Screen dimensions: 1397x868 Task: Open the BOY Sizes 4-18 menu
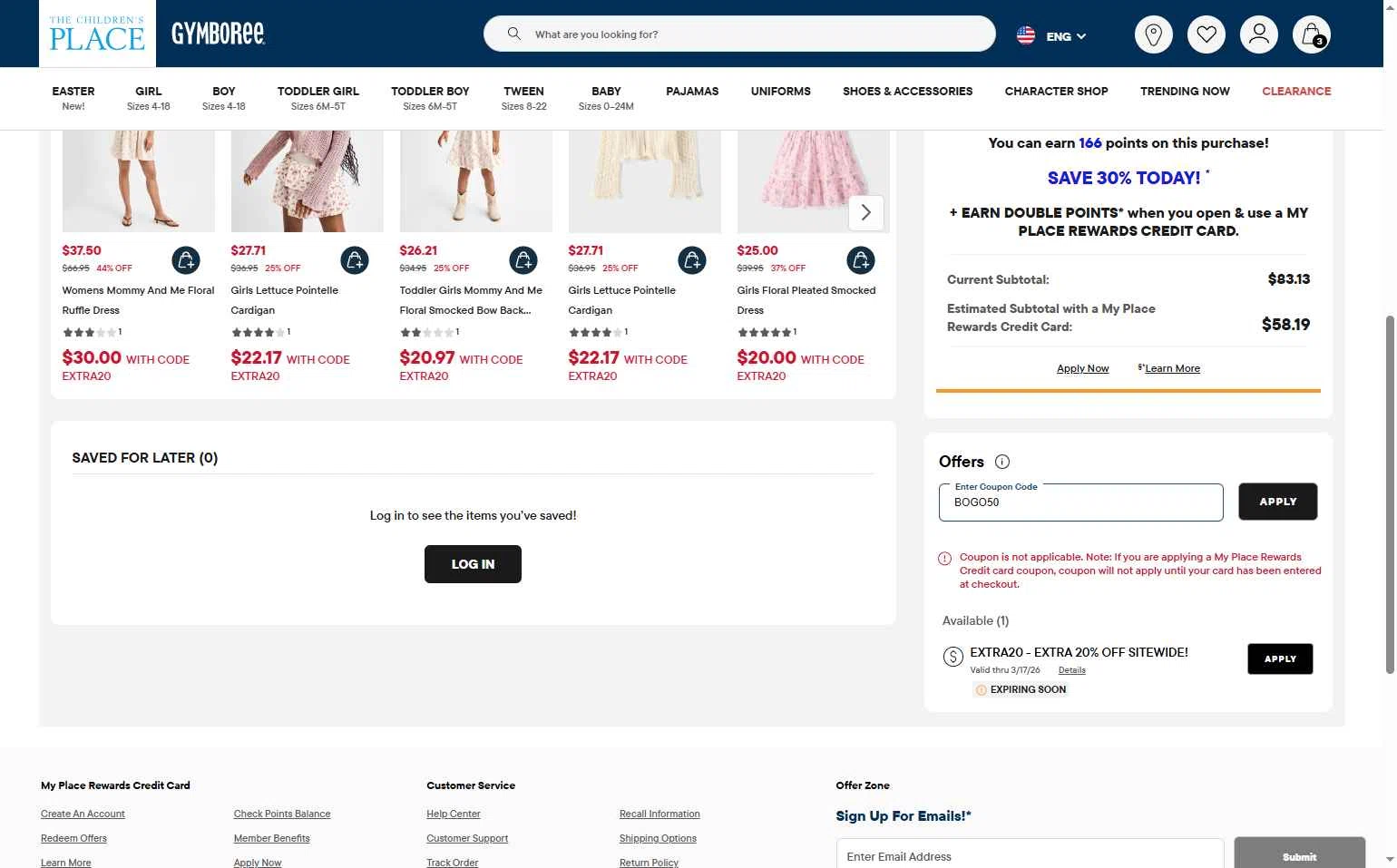[224, 98]
